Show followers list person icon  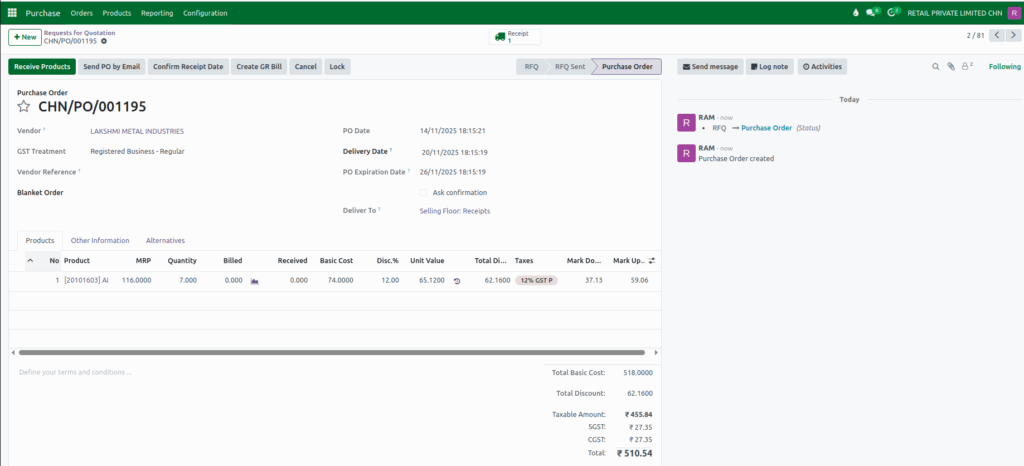(x=967, y=67)
